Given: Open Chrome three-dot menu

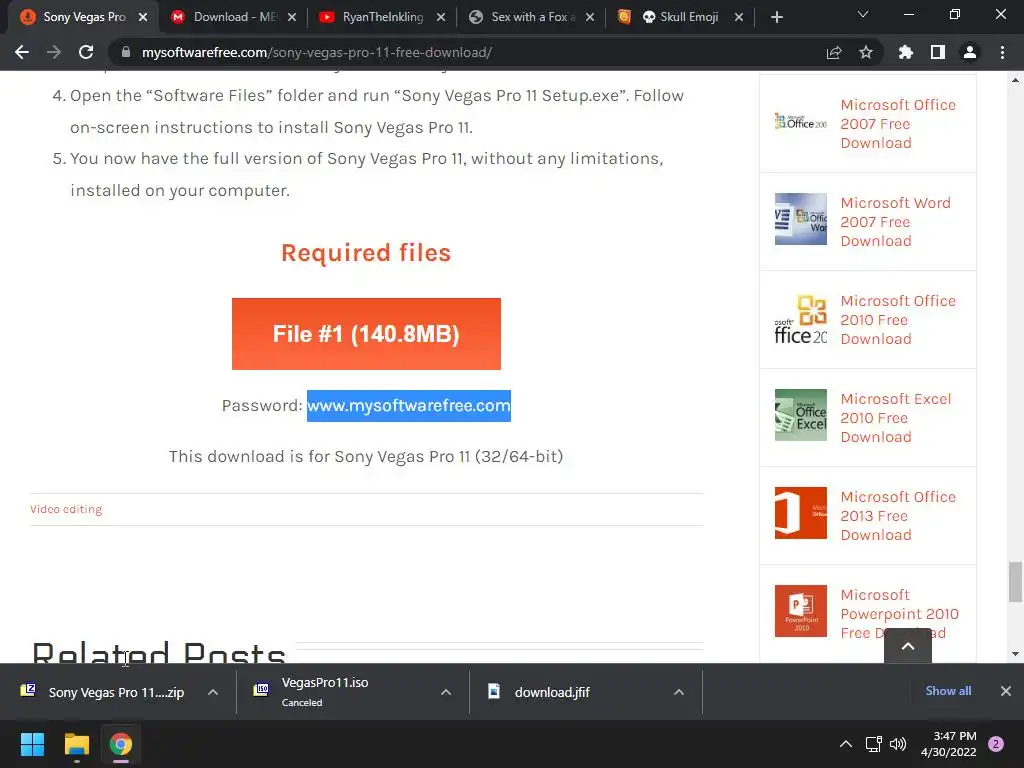Looking at the screenshot, I should (x=1002, y=52).
